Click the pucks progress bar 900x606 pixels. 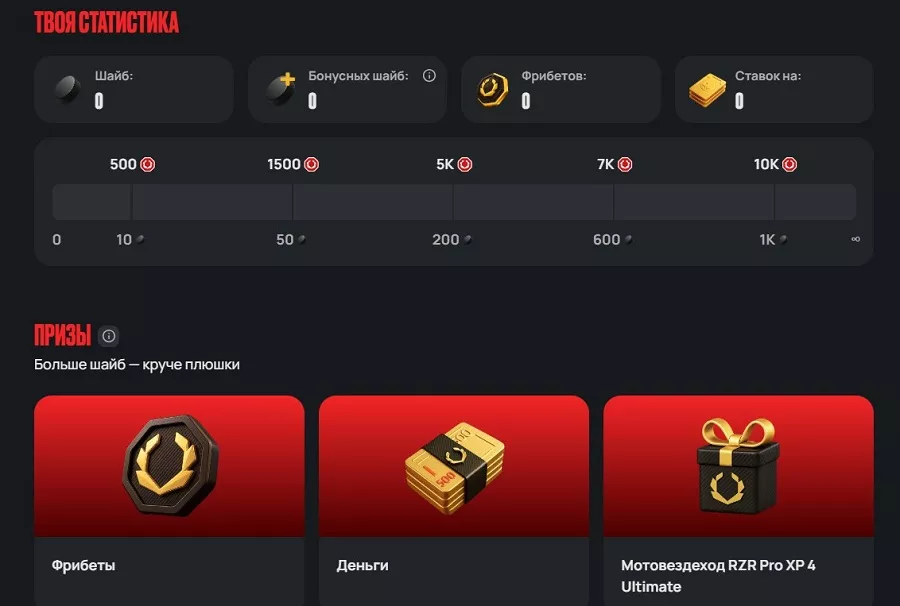coord(454,202)
